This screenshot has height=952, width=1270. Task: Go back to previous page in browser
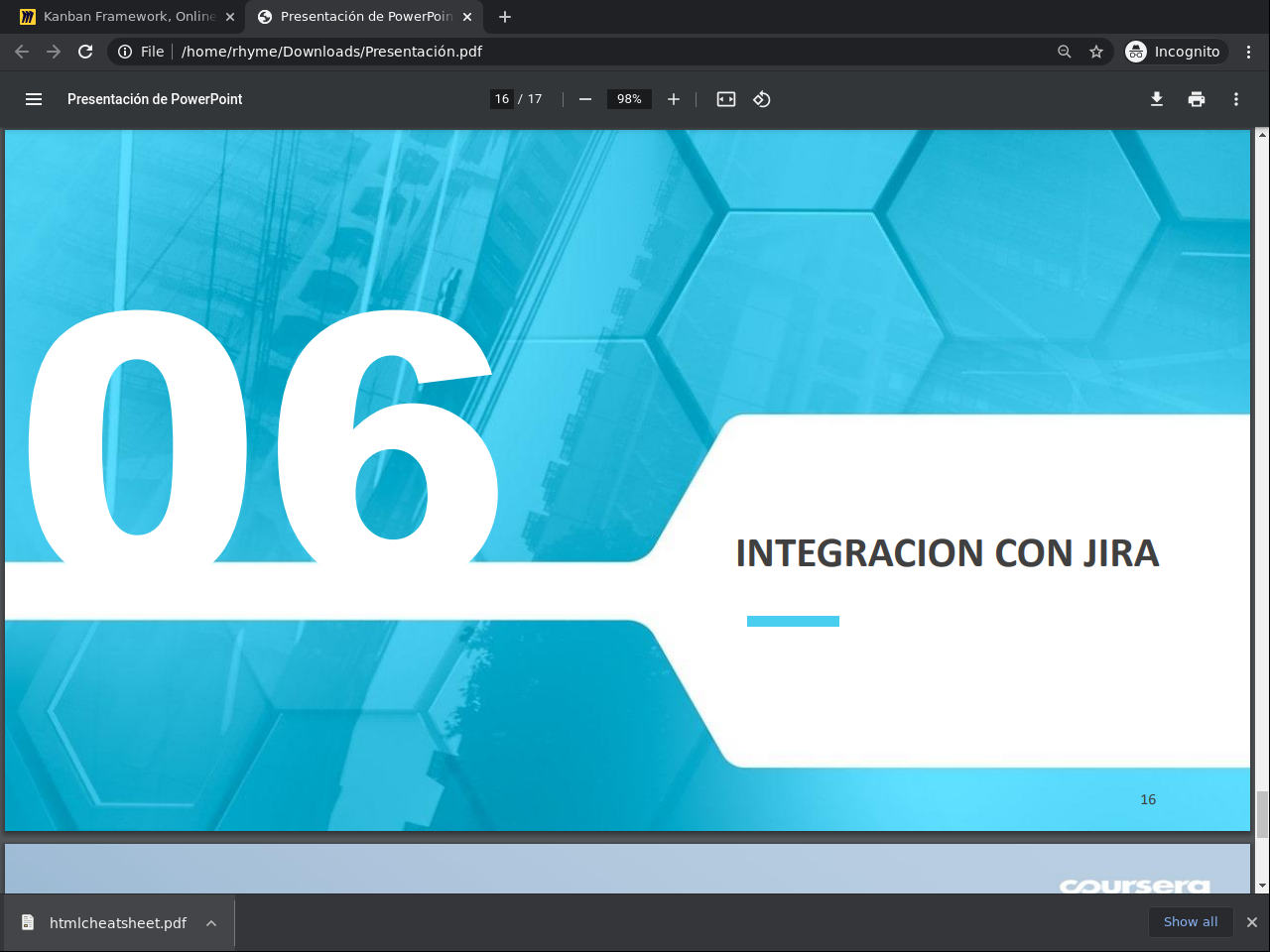point(22,52)
